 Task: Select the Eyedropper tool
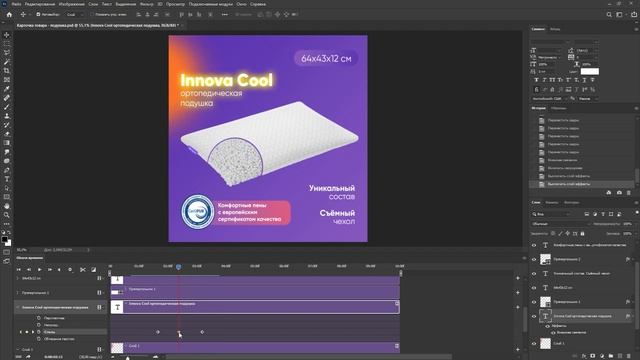click(7, 89)
